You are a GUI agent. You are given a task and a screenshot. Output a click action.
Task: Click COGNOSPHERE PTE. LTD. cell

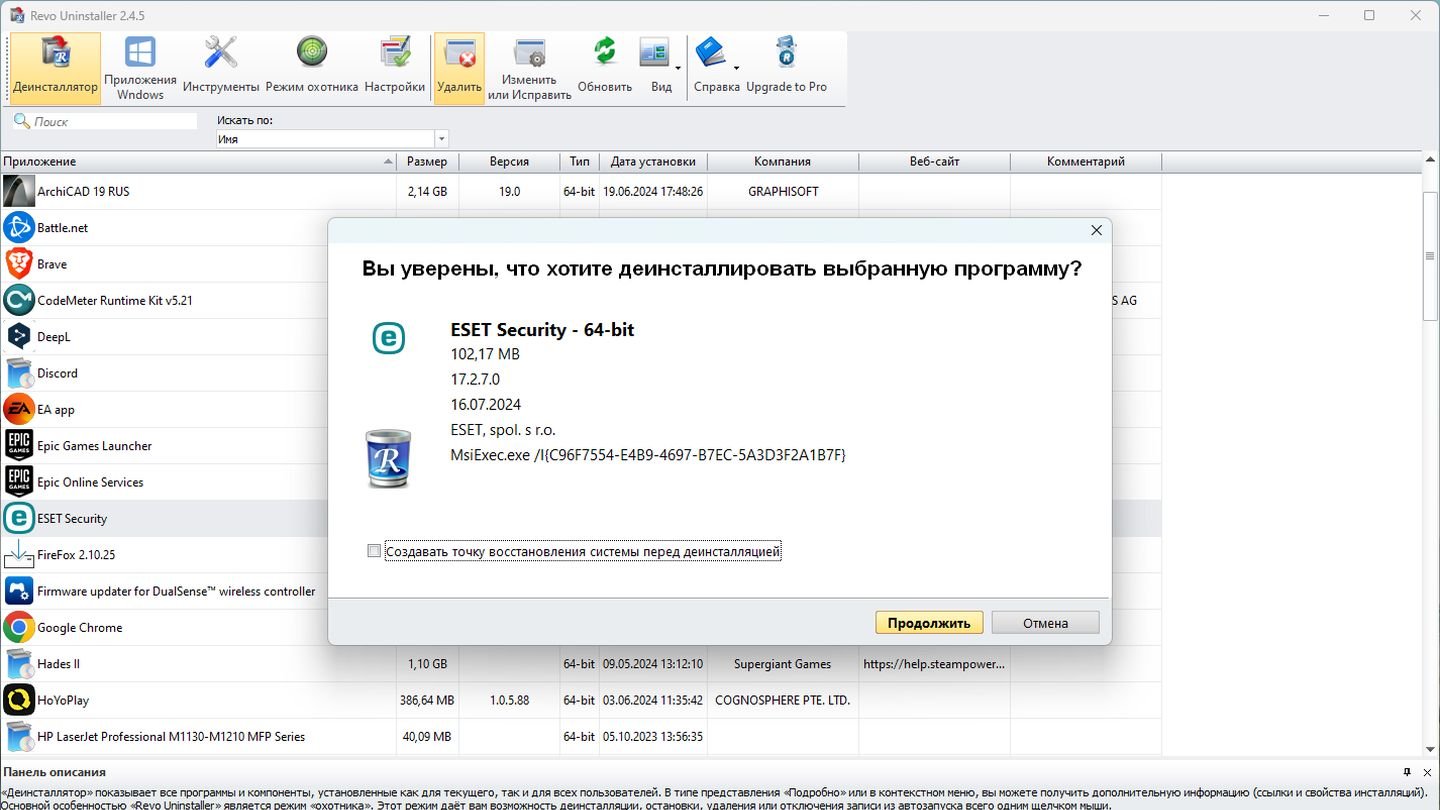[x=783, y=700]
